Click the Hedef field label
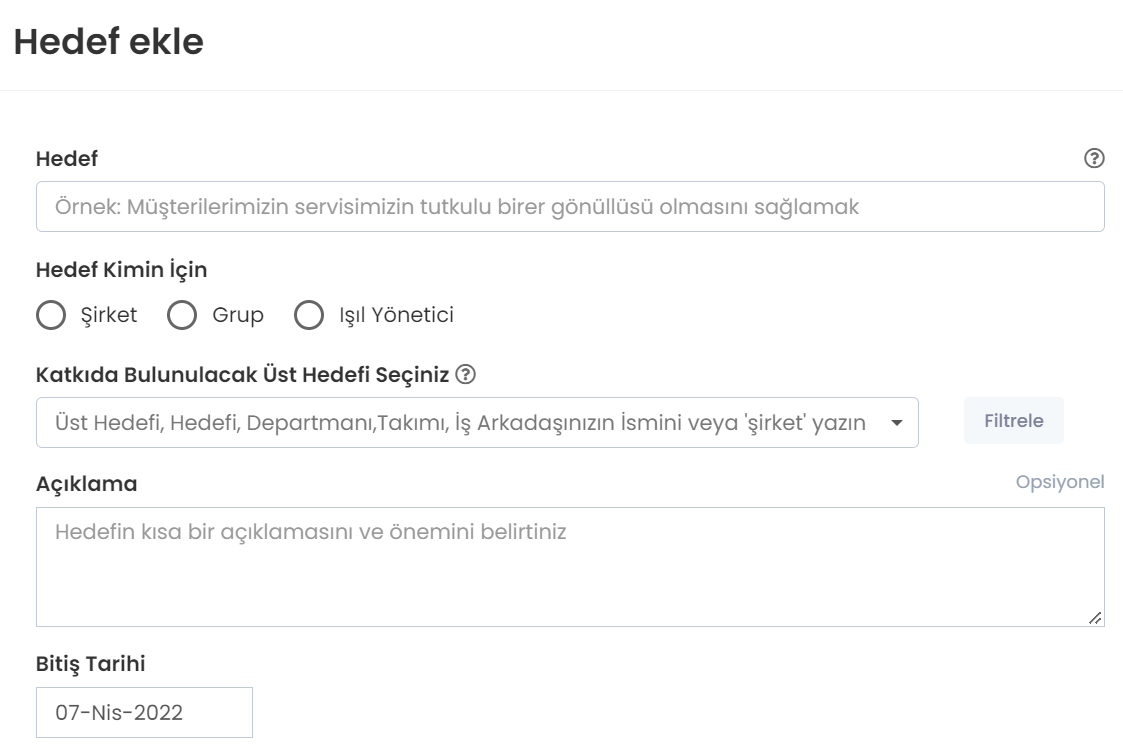 (x=67, y=158)
